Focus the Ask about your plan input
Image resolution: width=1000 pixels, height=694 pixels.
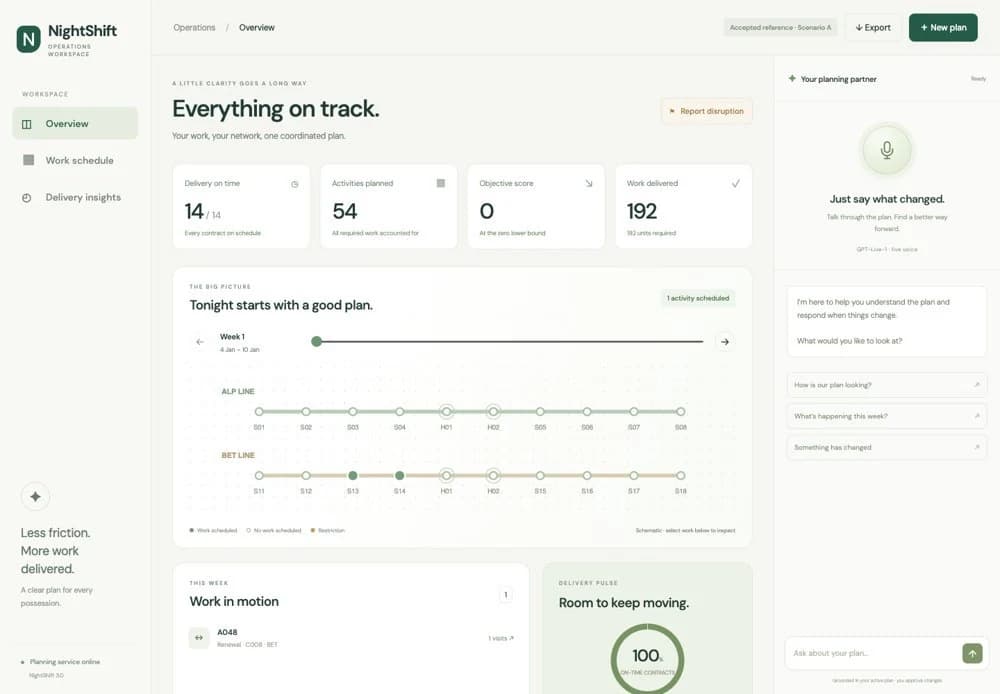click(x=874, y=653)
